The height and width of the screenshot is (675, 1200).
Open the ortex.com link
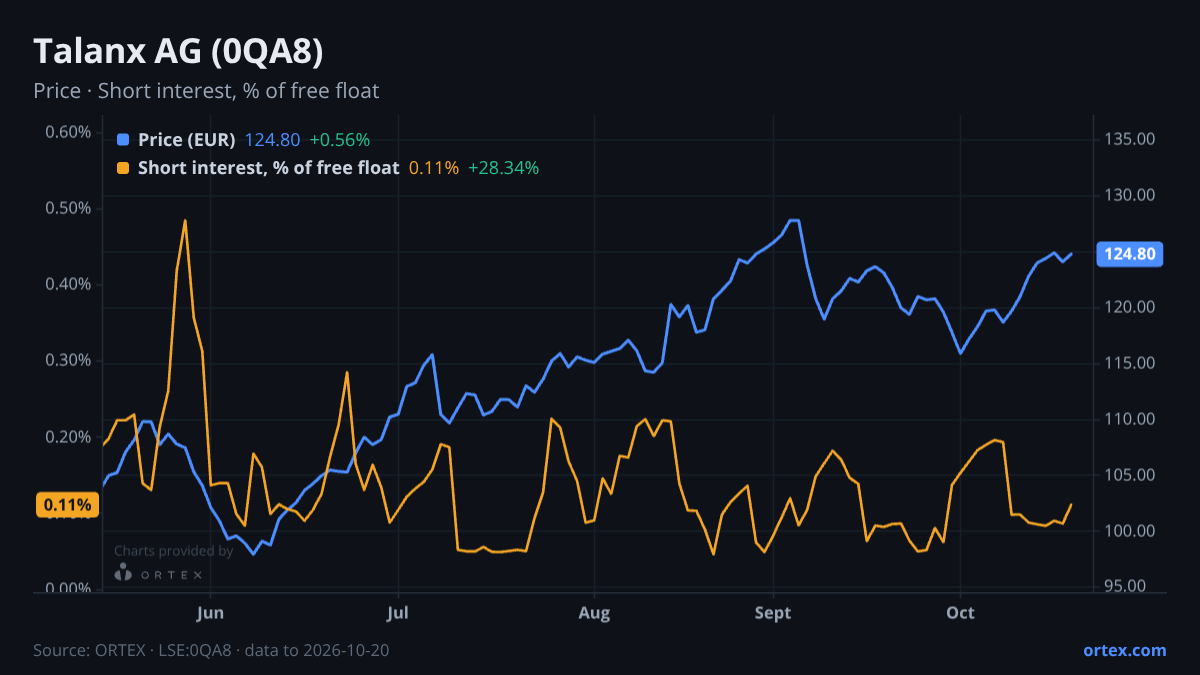click(1125, 650)
